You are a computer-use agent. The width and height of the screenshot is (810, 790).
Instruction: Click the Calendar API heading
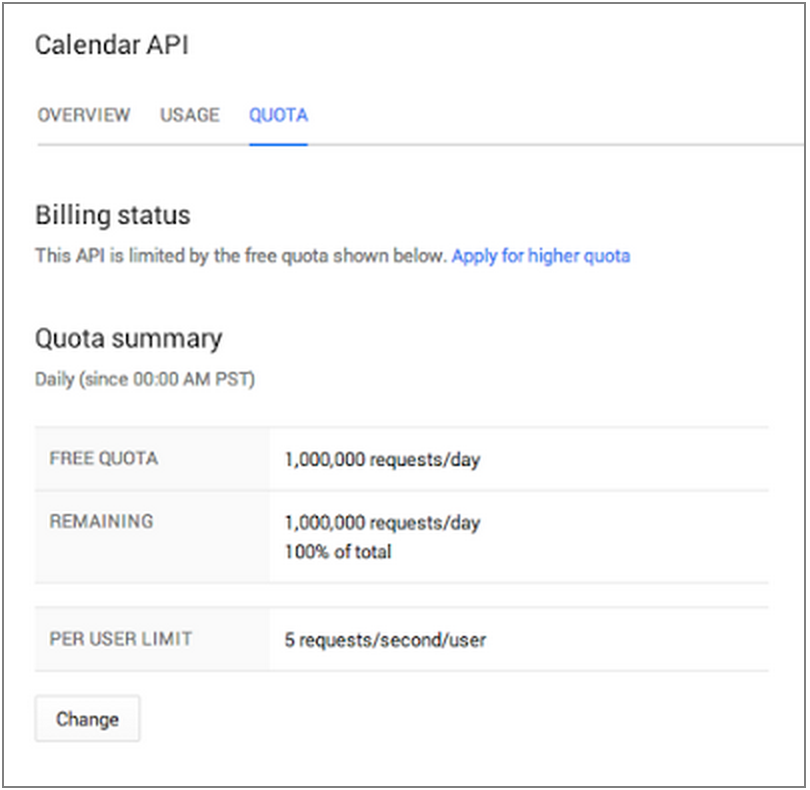[x=112, y=45]
